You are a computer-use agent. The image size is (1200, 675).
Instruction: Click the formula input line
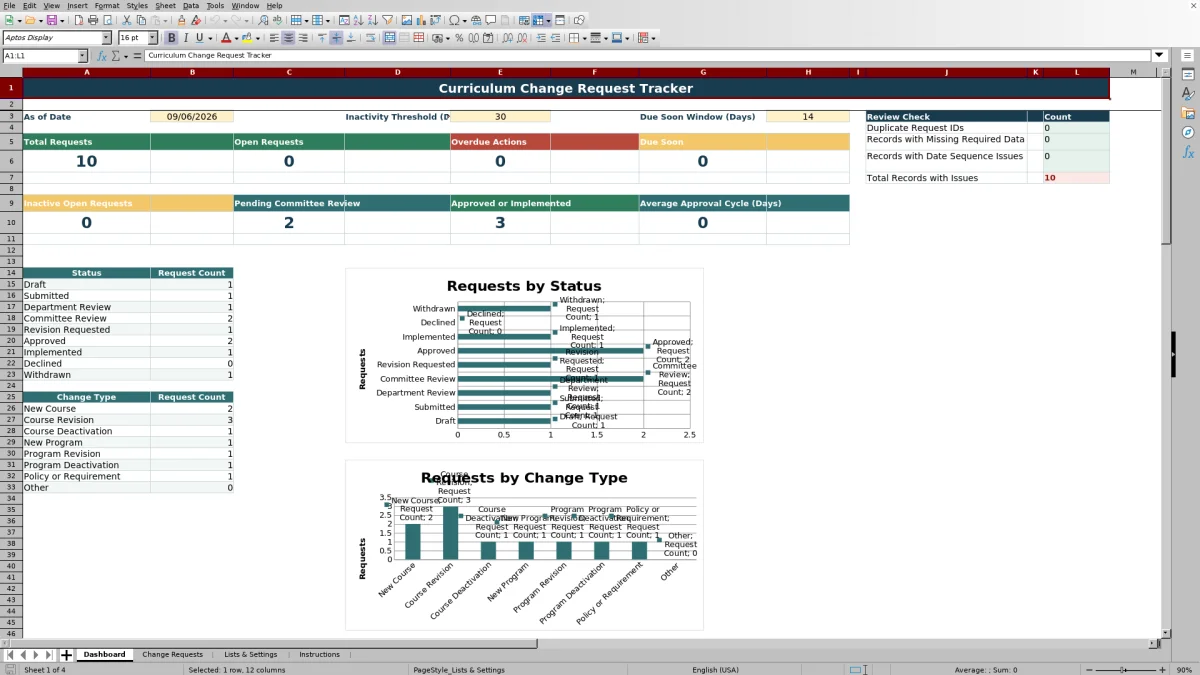pyautogui.click(x=648, y=56)
